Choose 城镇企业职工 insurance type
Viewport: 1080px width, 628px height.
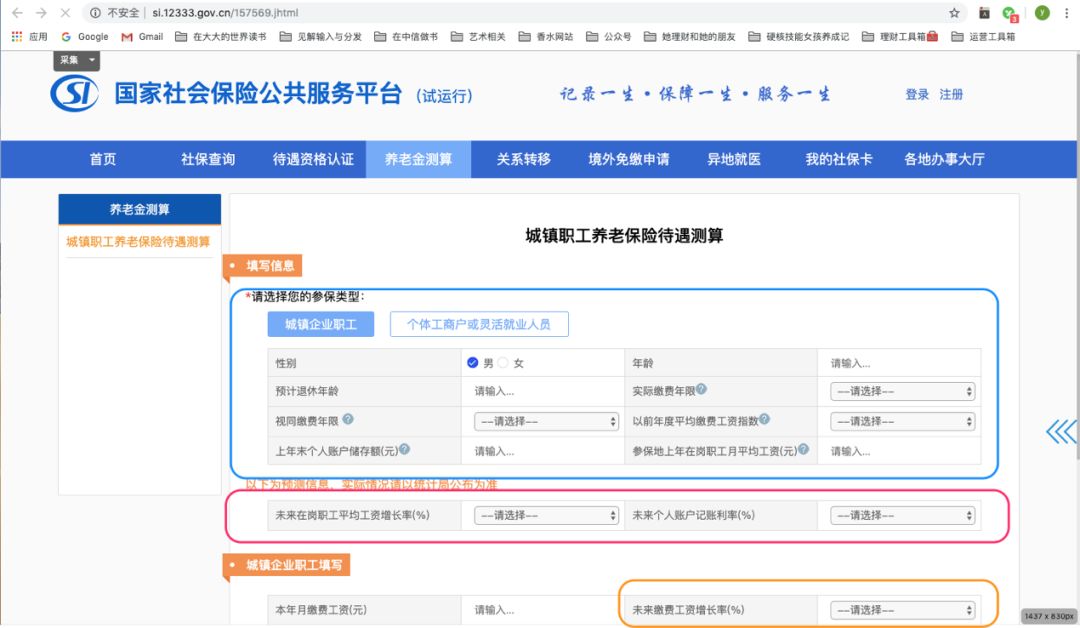coord(321,324)
